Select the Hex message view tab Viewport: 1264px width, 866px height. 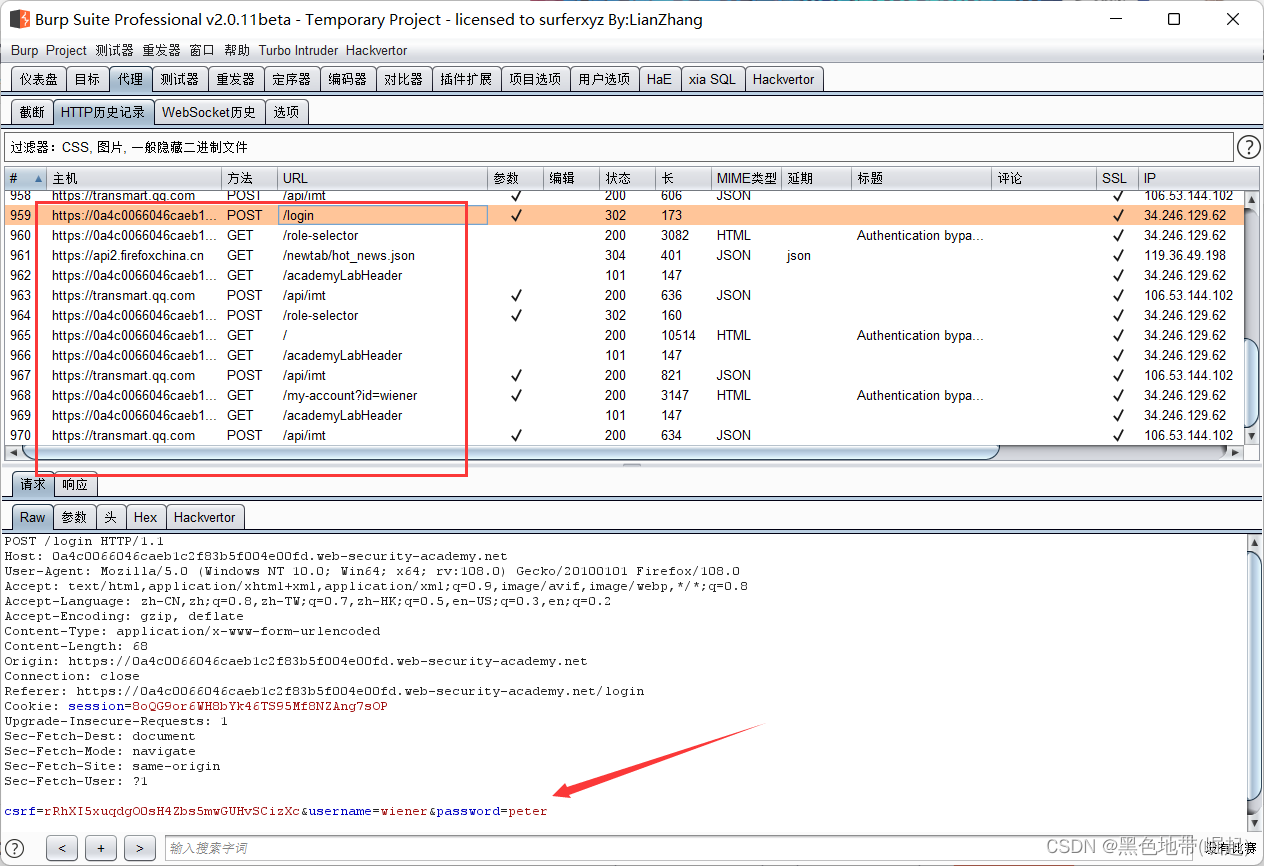click(x=146, y=517)
